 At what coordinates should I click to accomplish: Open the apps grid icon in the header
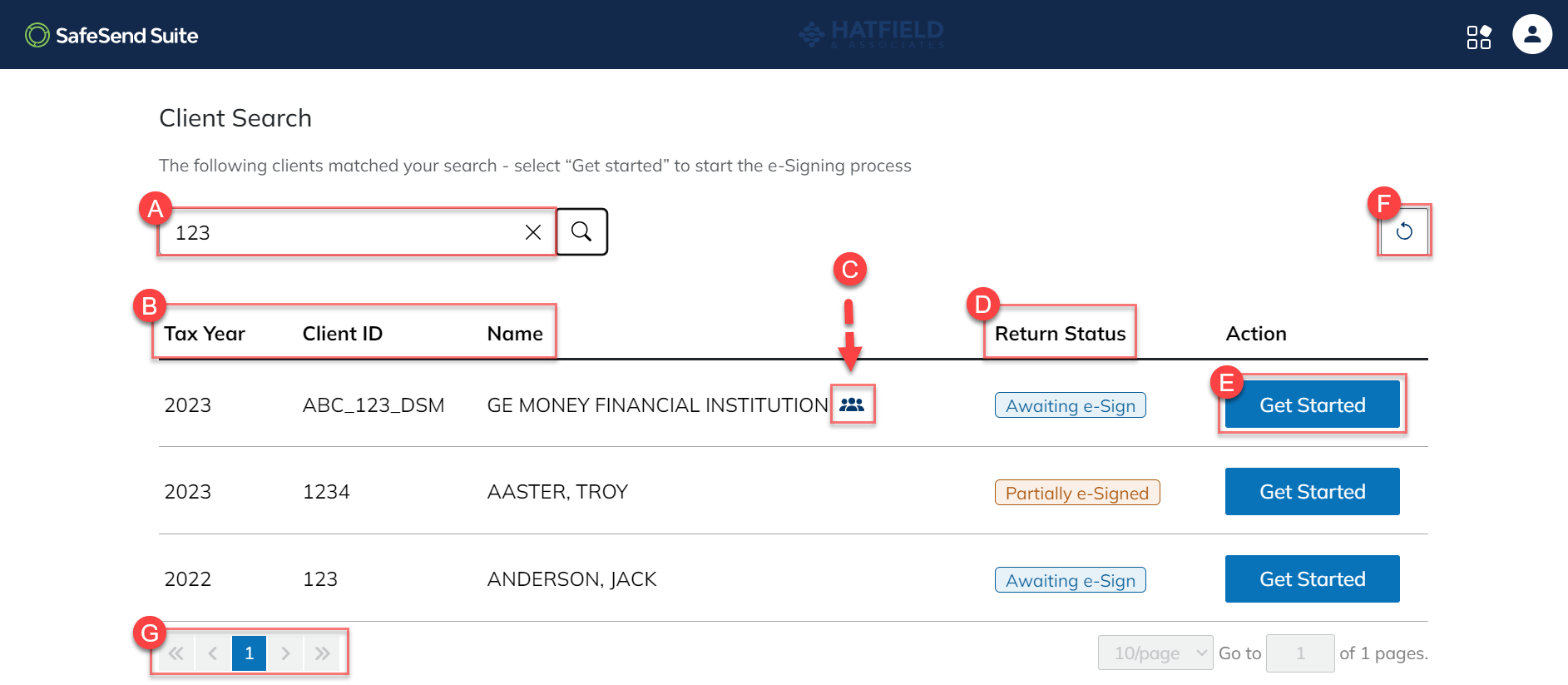(x=1480, y=37)
